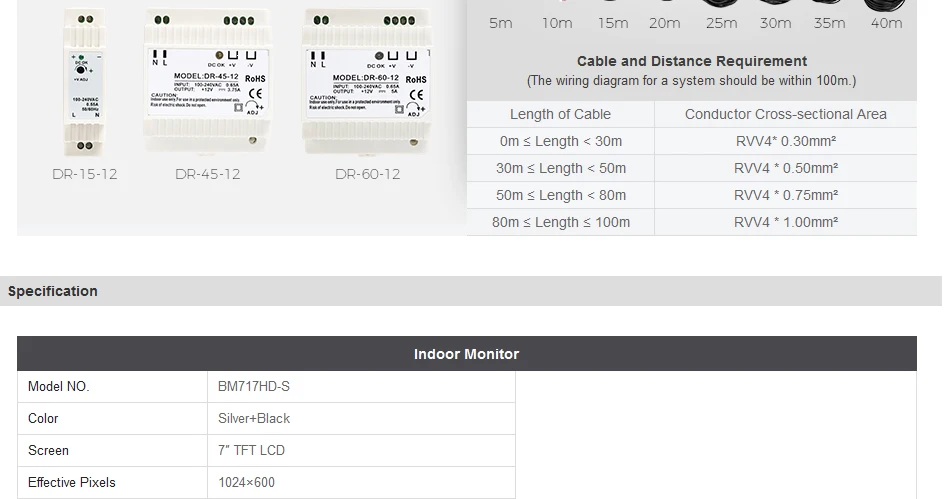Select the 1024×600 Effective Pixels value
Screen dimensions: 950x499
[x=246, y=483]
